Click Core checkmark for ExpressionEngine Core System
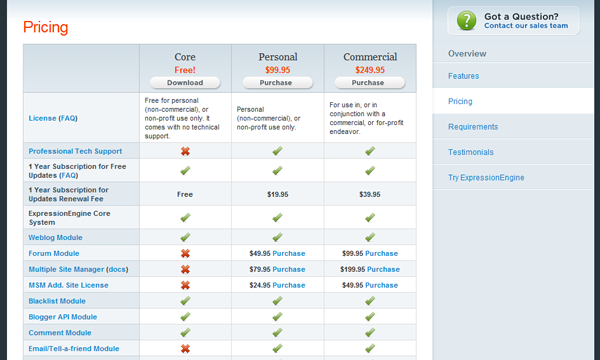 tap(185, 217)
